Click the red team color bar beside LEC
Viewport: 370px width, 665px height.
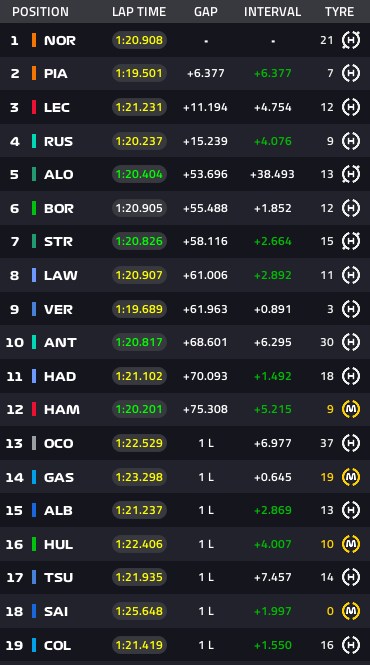pyautogui.click(x=34, y=107)
